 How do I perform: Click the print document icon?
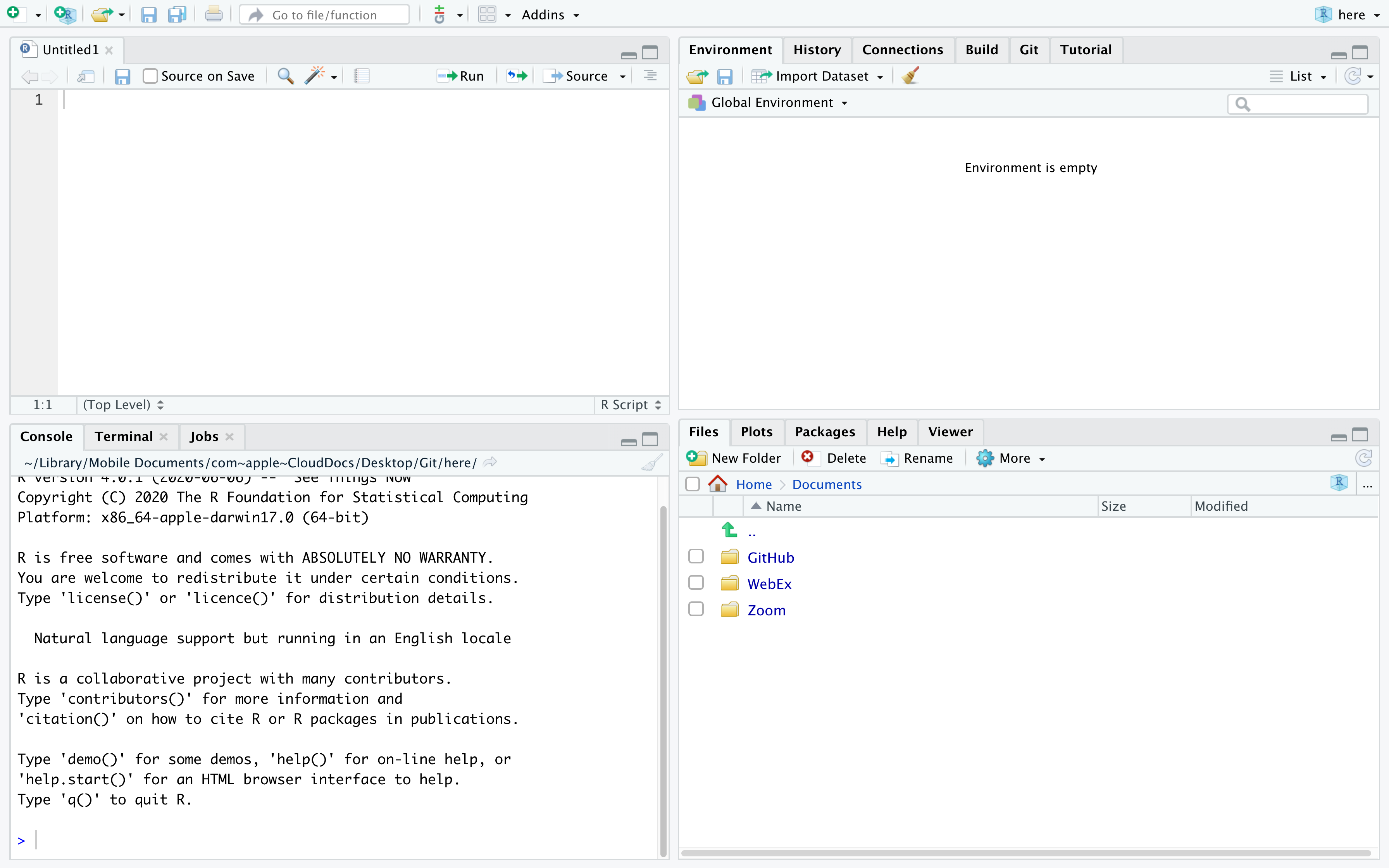pos(214,14)
